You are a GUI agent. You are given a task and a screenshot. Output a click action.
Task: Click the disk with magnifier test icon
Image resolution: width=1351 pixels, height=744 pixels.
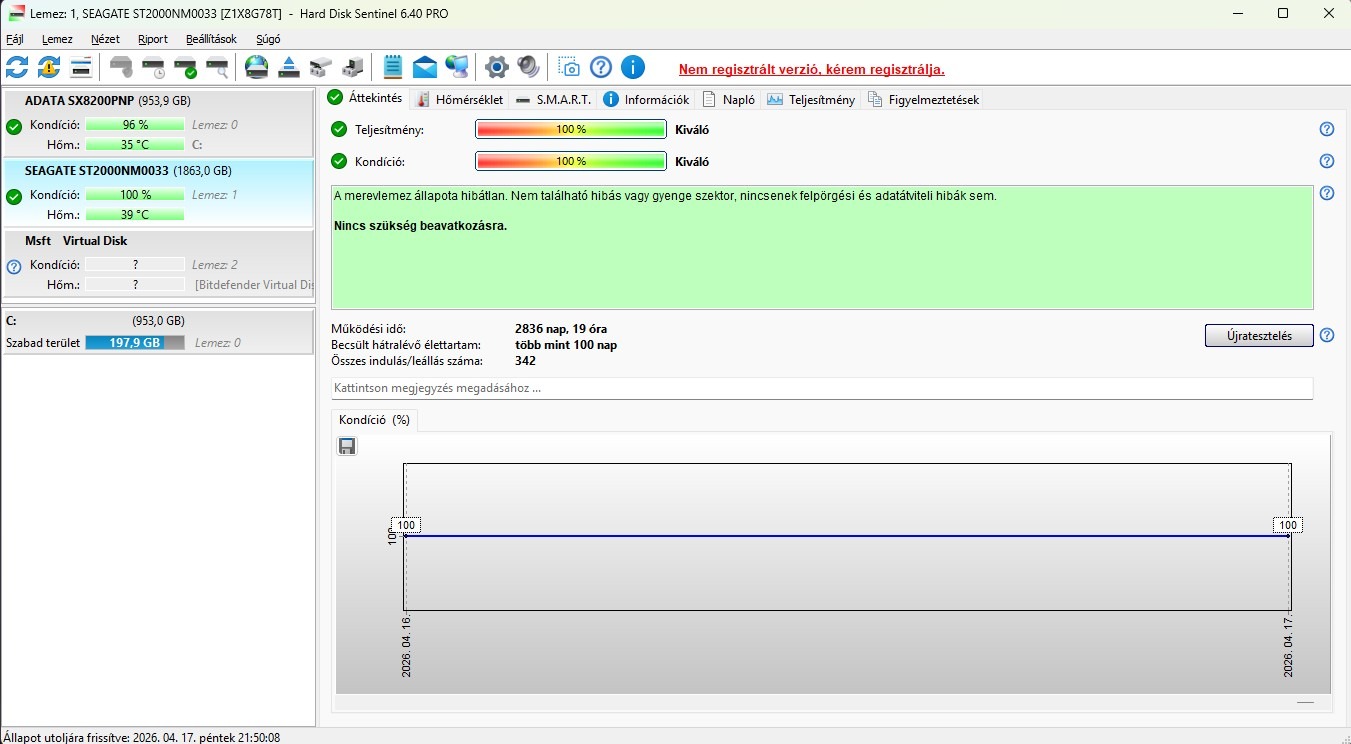(x=217, y=67)
